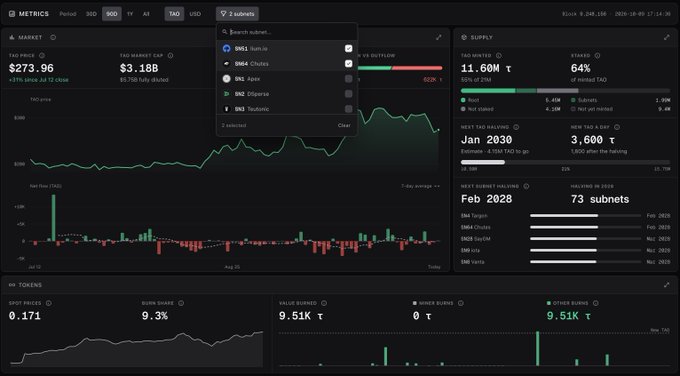Click the Market panel chart icon
This screenshot has width=680, height=376.
pyautogui.click(x=12, y=37)
